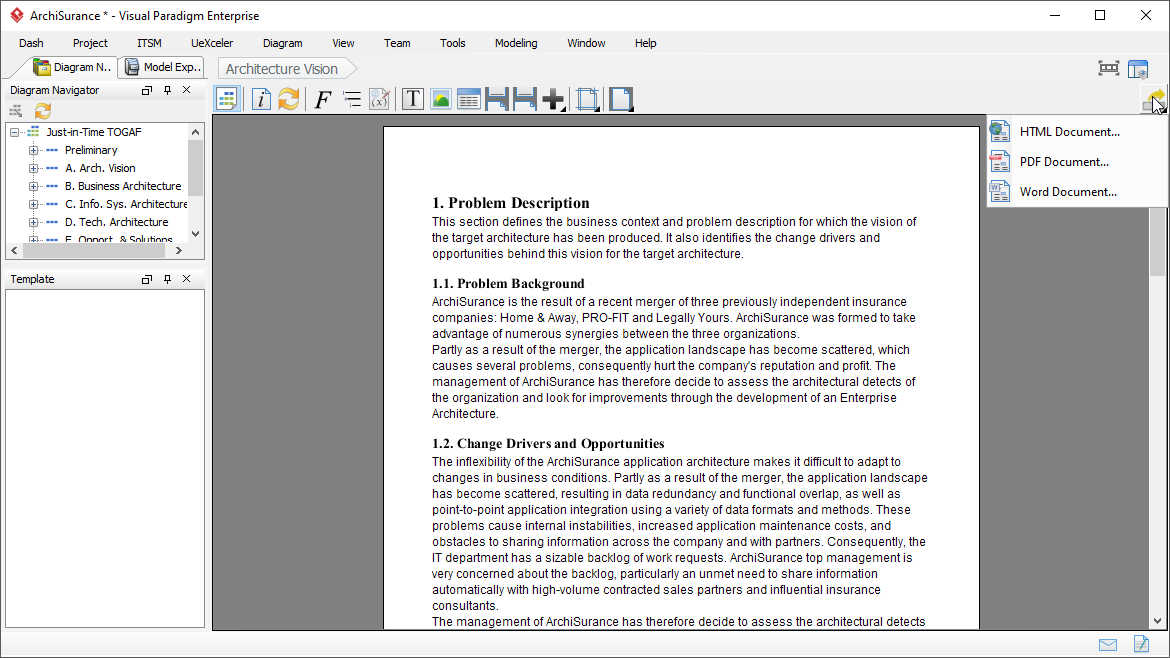Open the ITSM menu
This screenshot has width=1170, height=658.
[x=149, y=43]
